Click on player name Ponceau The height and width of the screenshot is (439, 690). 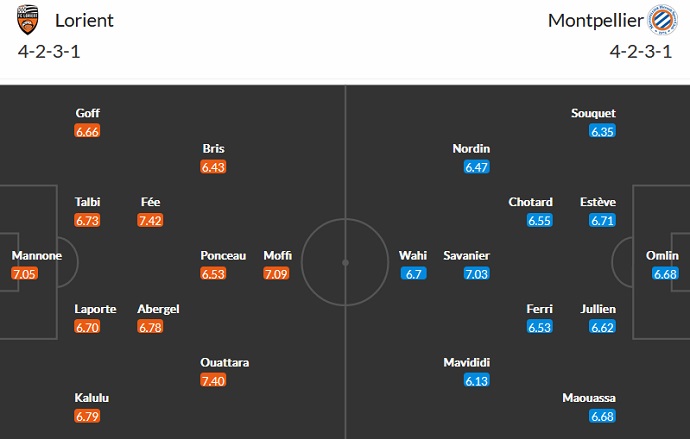pos(223,256)
